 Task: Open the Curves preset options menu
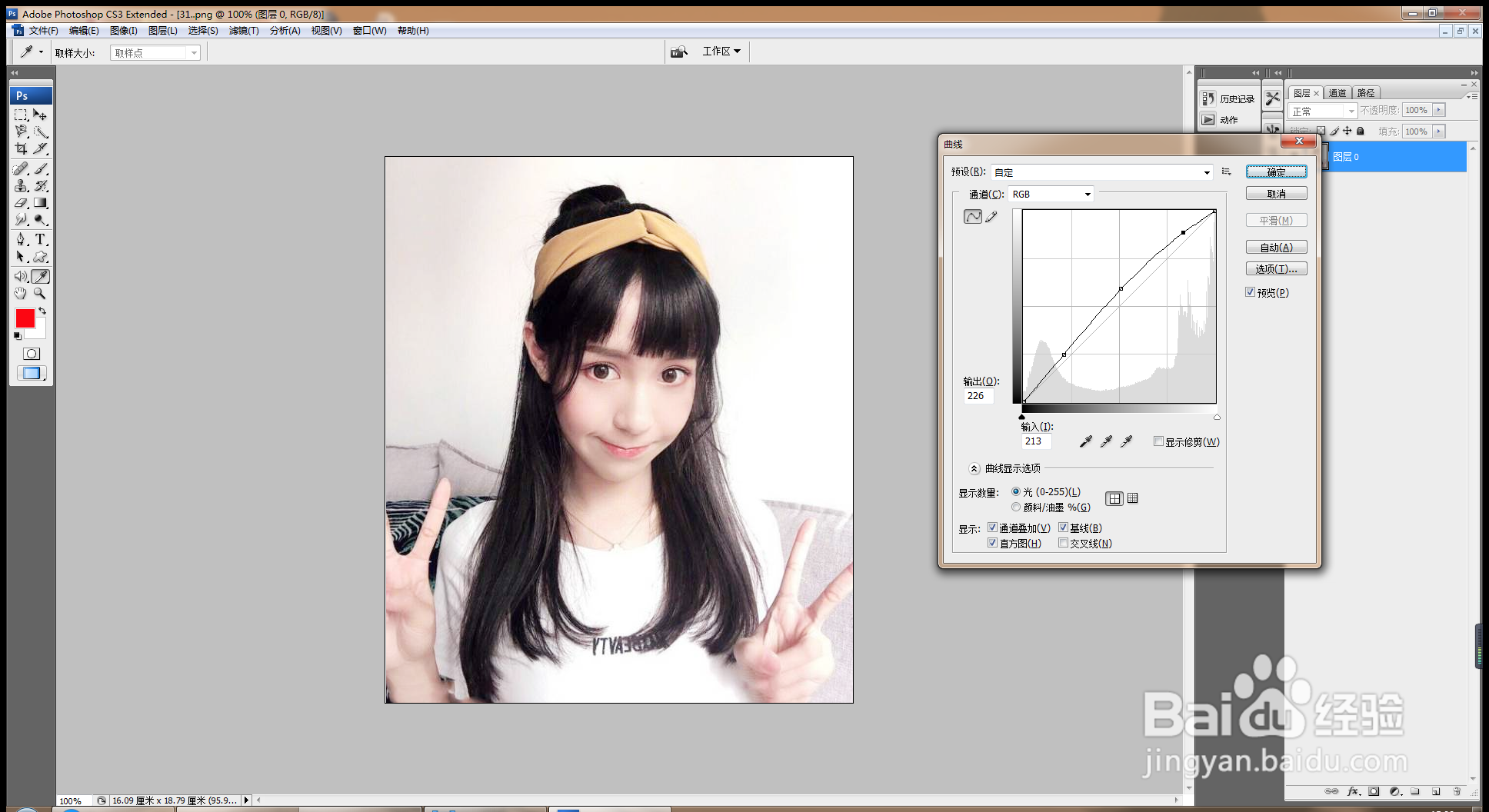(x=1227, y=171)
